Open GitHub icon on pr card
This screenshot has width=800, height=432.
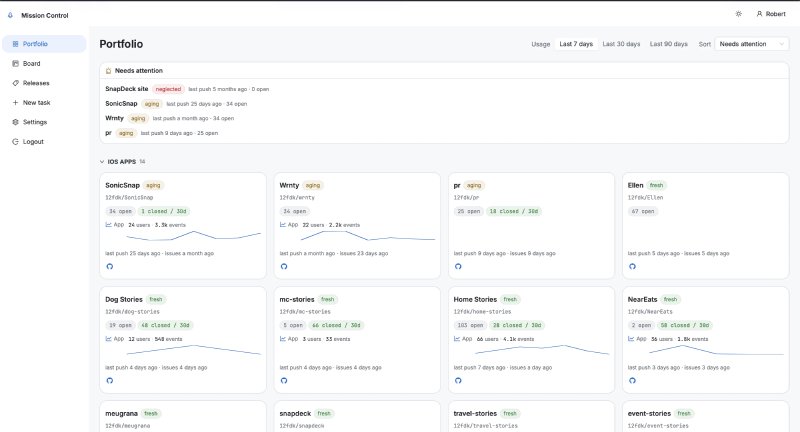tap(458, 266)
